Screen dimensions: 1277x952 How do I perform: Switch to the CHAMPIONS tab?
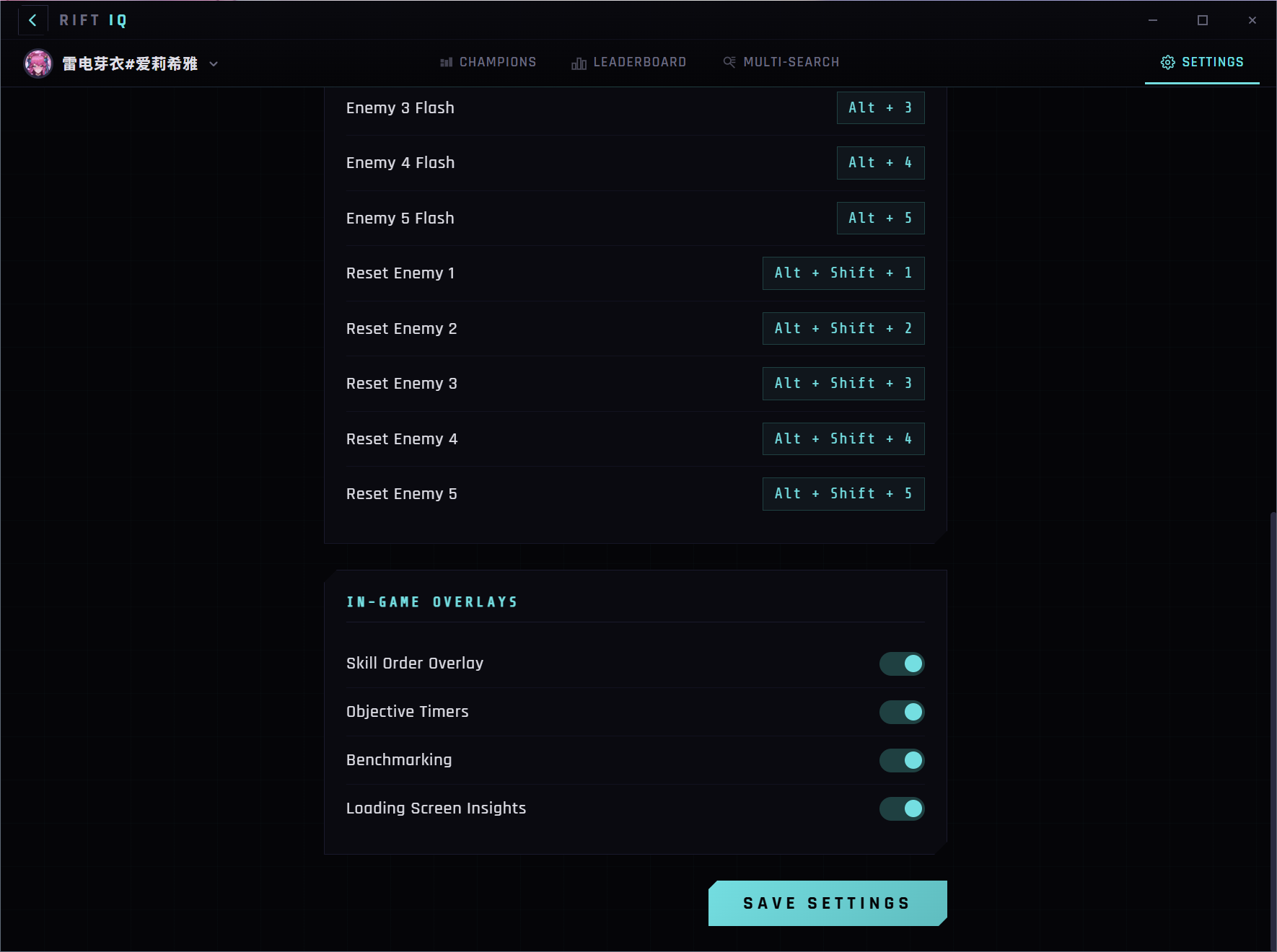click(497, 62)
